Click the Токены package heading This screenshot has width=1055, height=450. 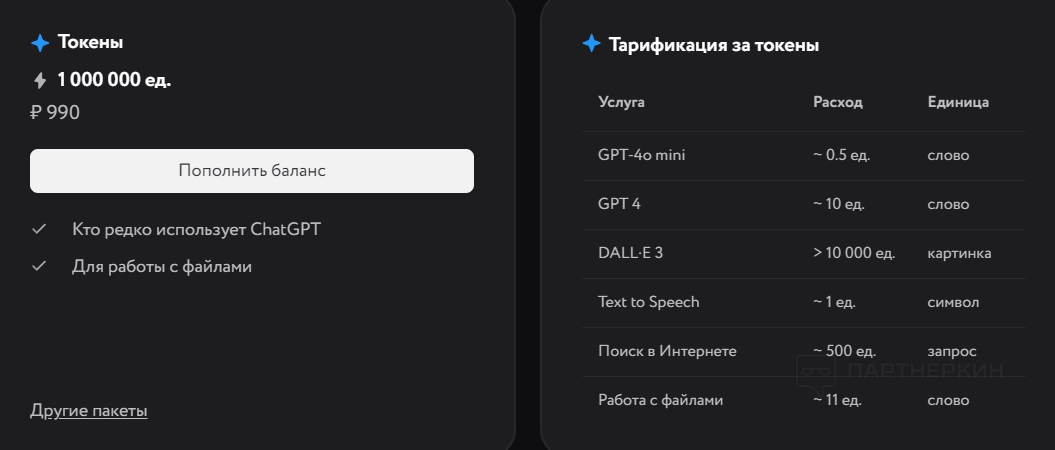click(x=91, y=43)
